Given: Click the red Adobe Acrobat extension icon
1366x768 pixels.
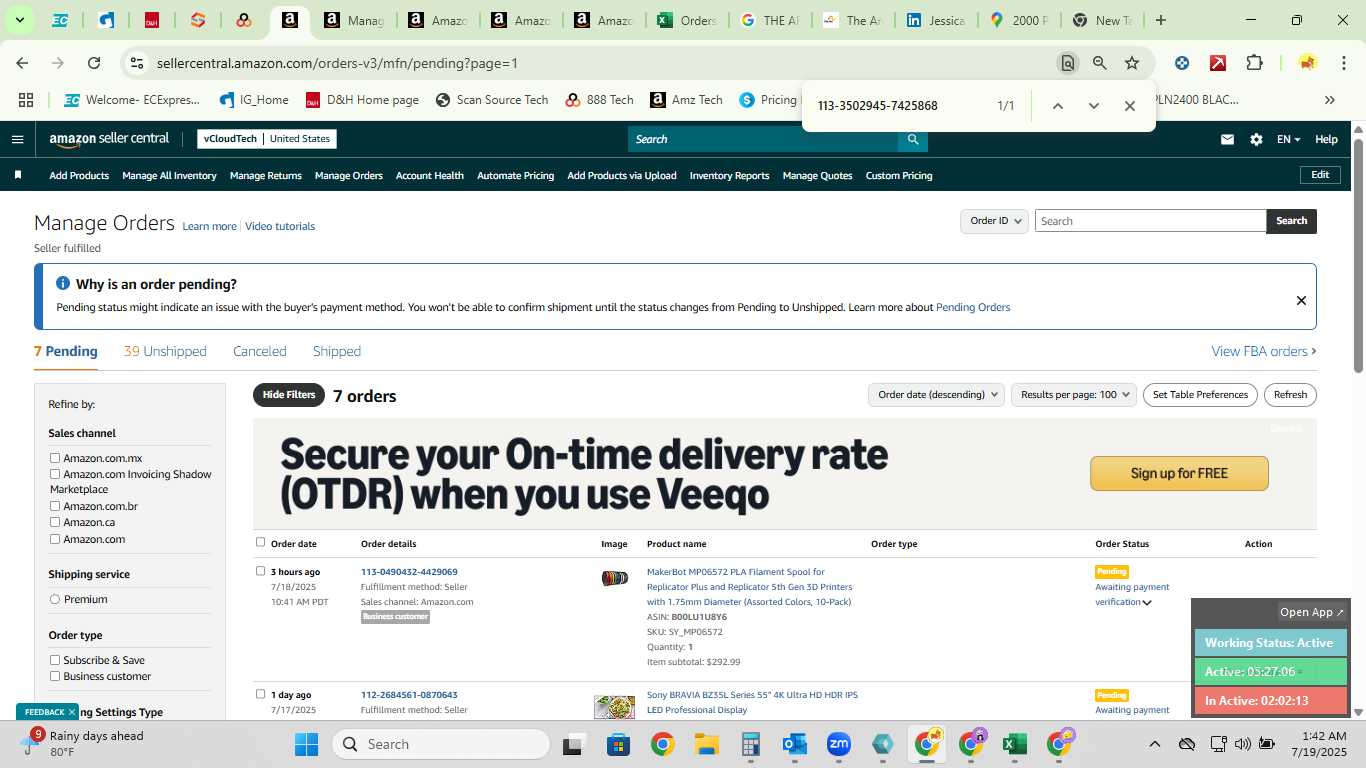Looking at the screenshot, I should point(1218,63).
